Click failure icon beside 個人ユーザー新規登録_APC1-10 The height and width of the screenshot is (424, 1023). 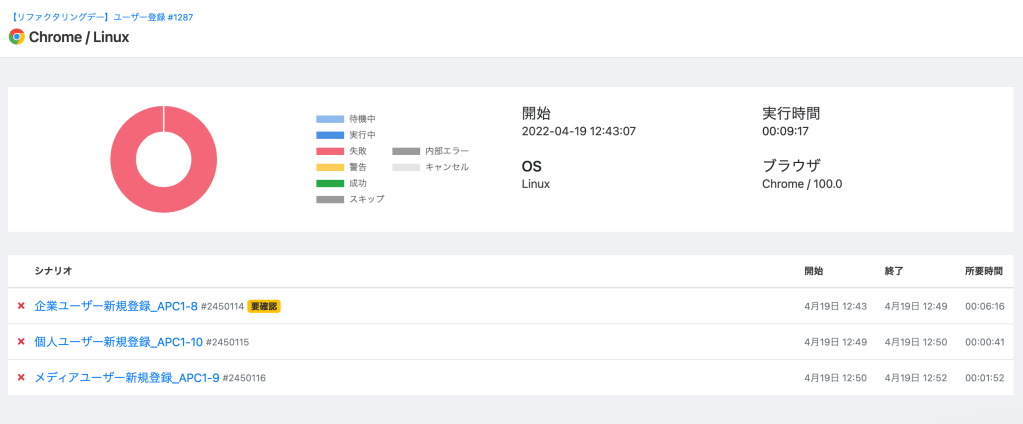[21, 342]
